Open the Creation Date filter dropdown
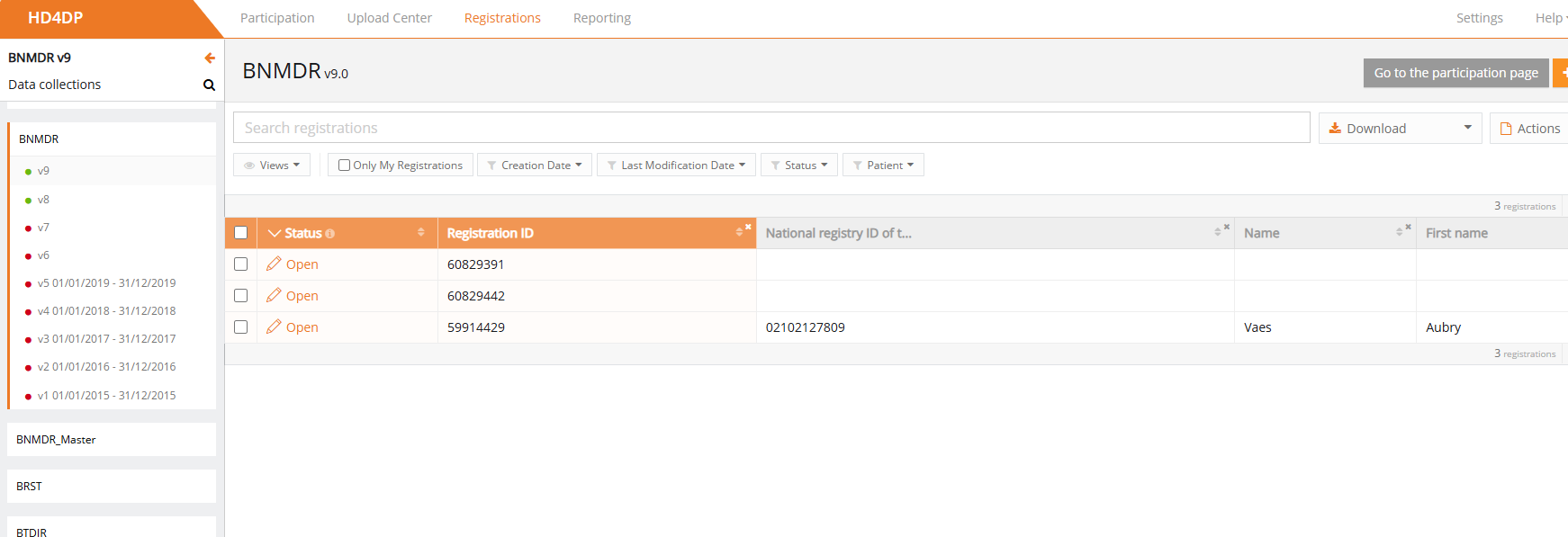The height and width of the screenshot is (537, 1568). pos(535,166)
